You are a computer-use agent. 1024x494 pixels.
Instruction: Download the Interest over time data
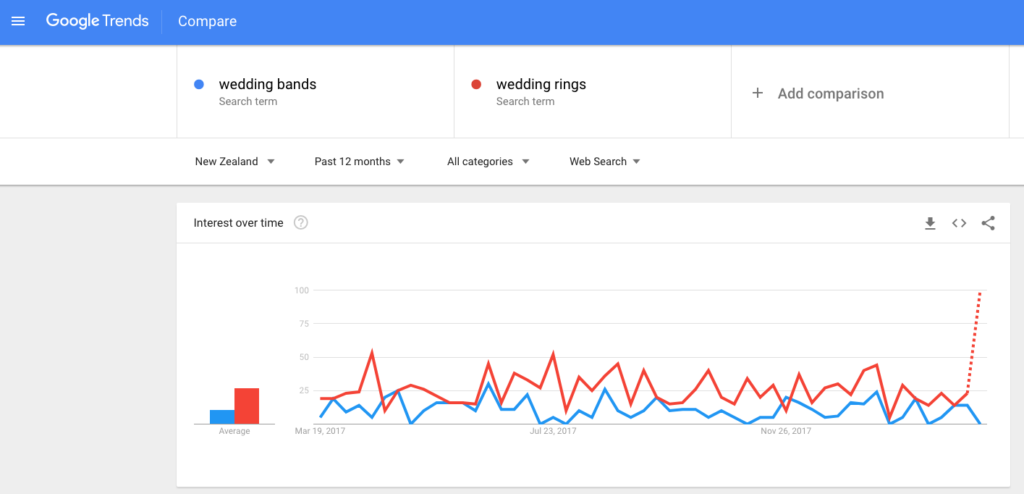(x=930, y=223)
